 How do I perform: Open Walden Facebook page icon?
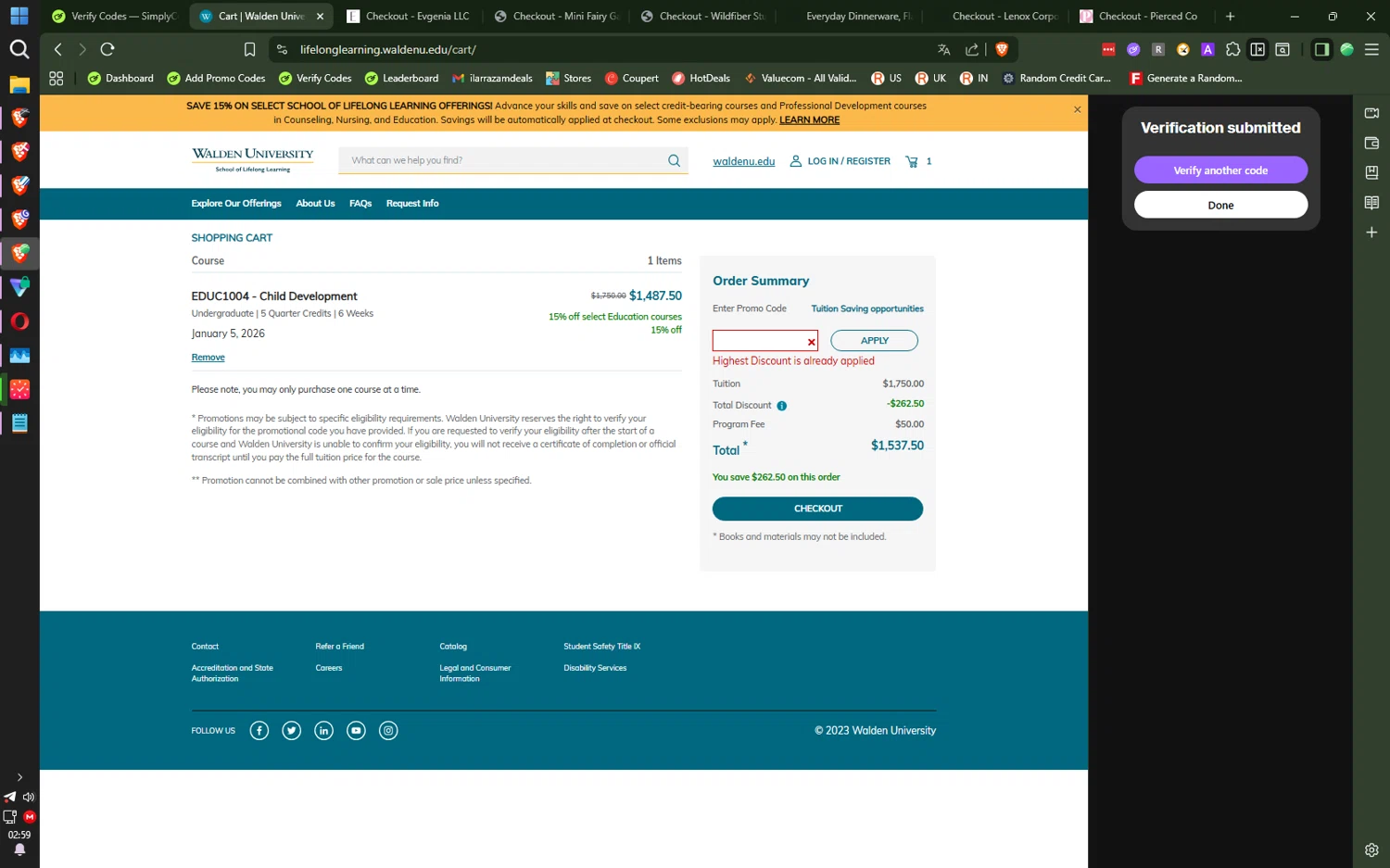pos(259,731)
